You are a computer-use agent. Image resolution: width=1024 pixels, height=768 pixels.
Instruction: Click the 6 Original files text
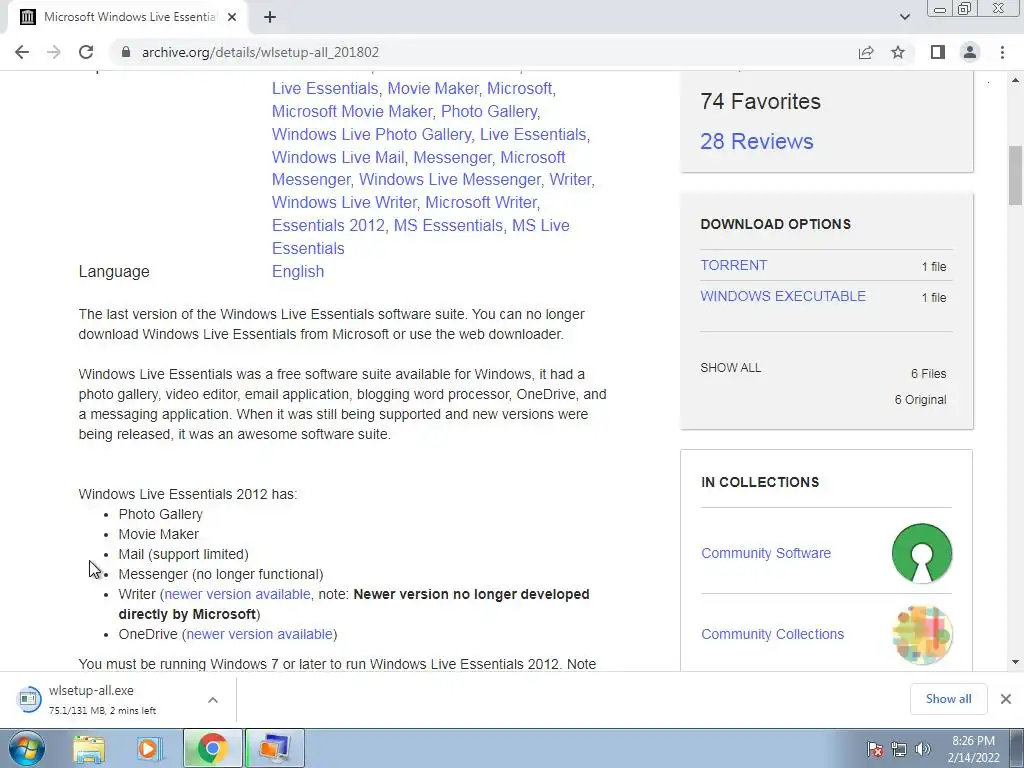[x=920, y=400]
